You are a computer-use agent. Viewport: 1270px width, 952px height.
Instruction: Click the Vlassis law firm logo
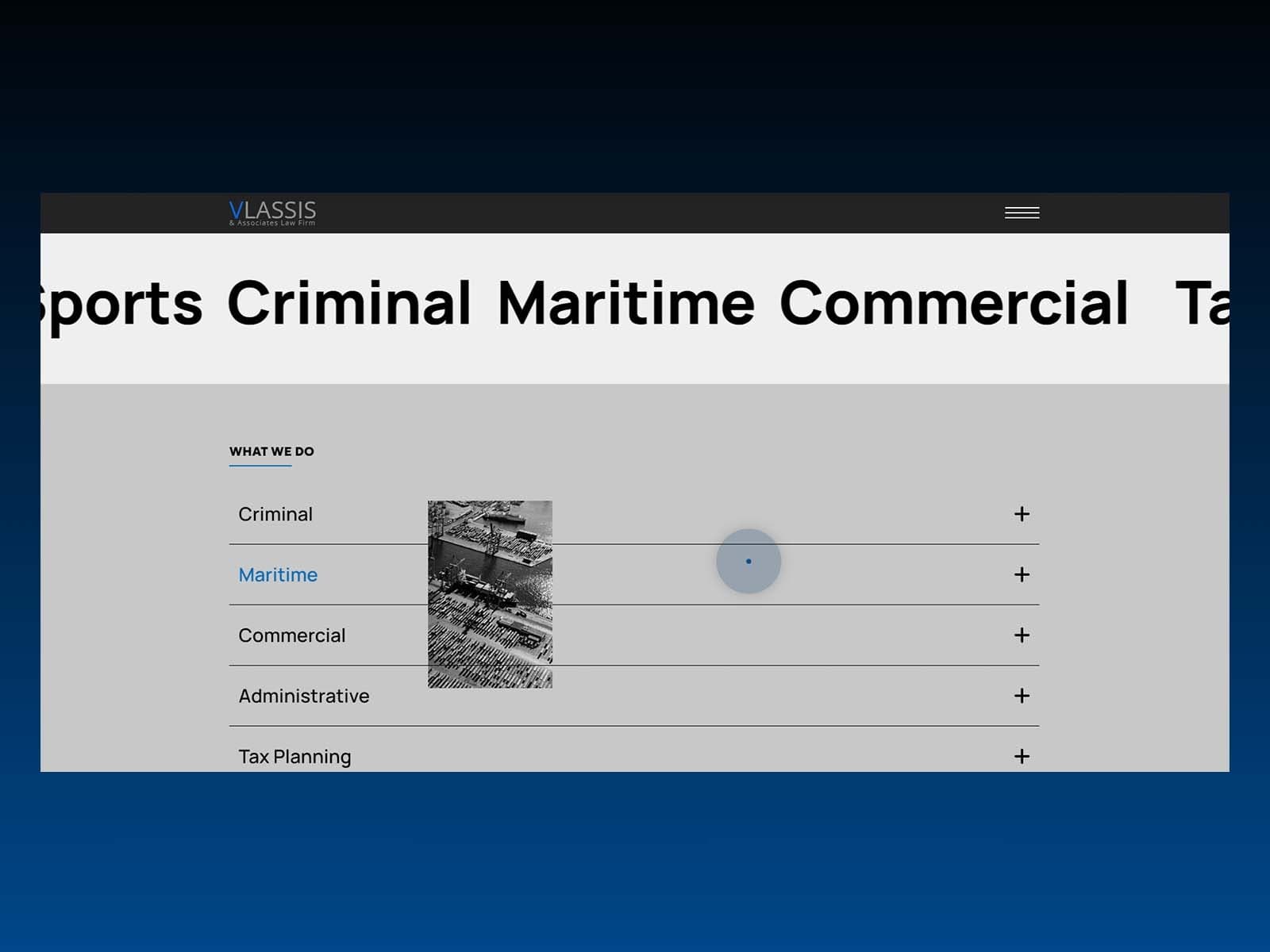[272, 213]
